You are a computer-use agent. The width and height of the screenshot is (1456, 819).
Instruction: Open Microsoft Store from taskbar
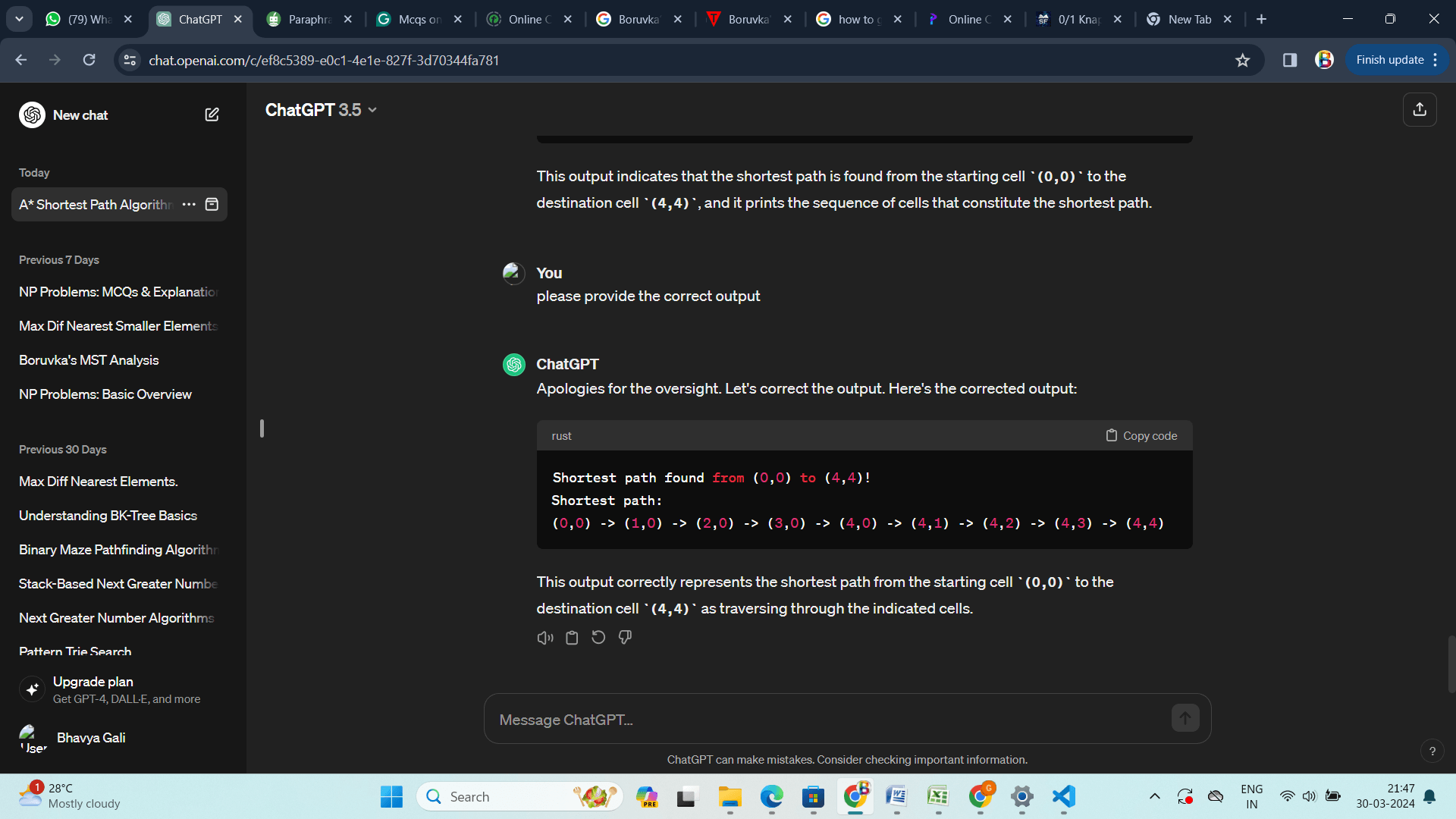pyautogui.click(x=813, y=796)
